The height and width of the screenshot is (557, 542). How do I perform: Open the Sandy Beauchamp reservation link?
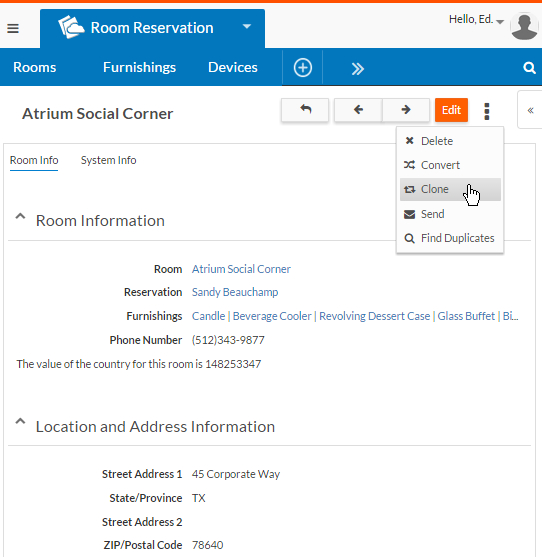coord(235,292)
